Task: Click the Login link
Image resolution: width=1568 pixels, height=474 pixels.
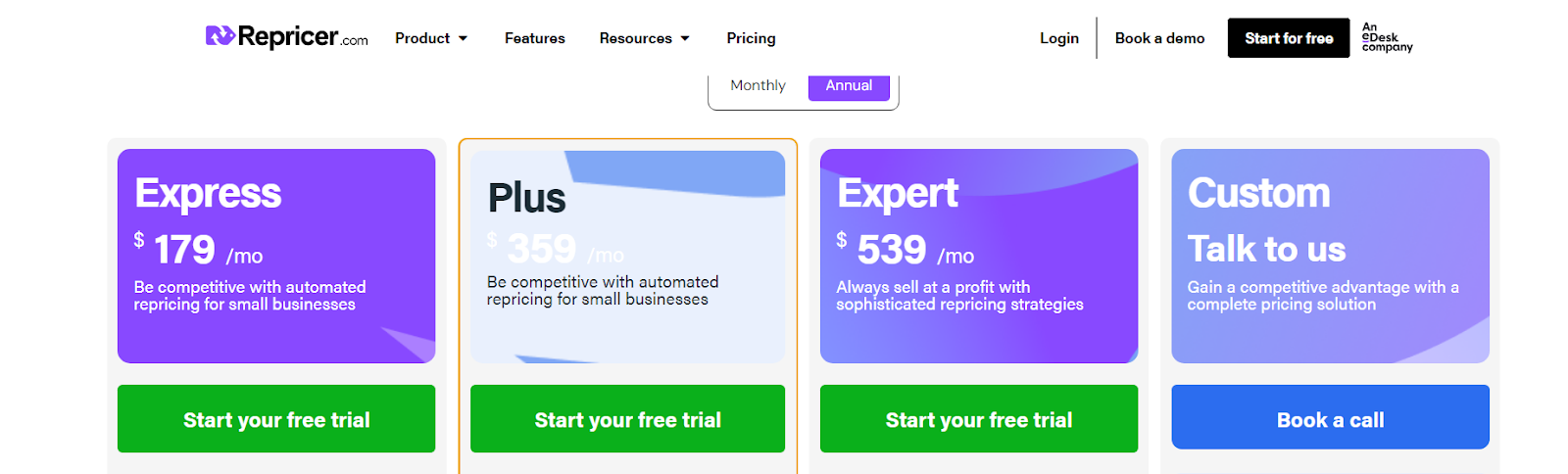Action: coord(1059,38)
